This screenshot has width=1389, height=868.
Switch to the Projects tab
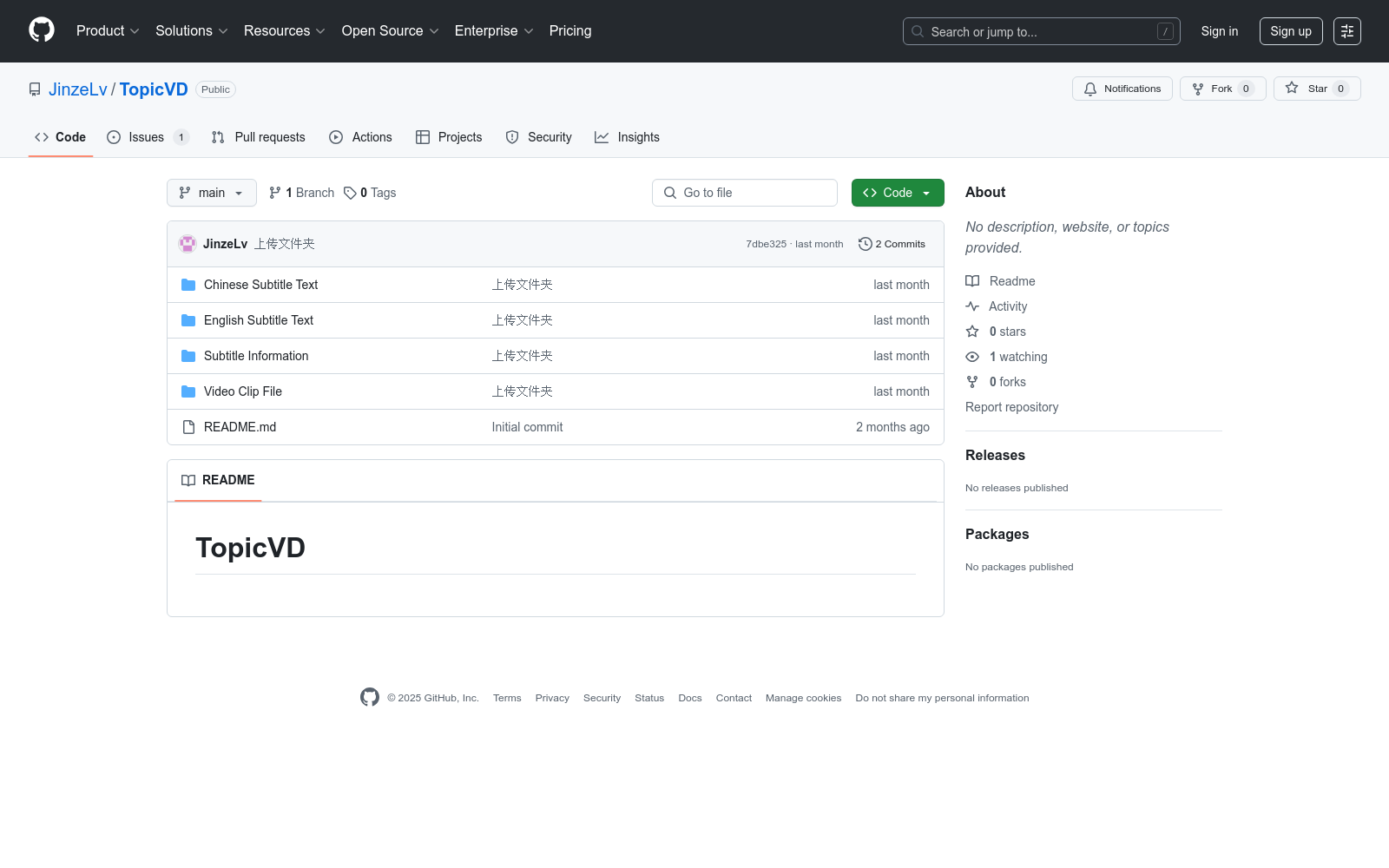[449, 137]
